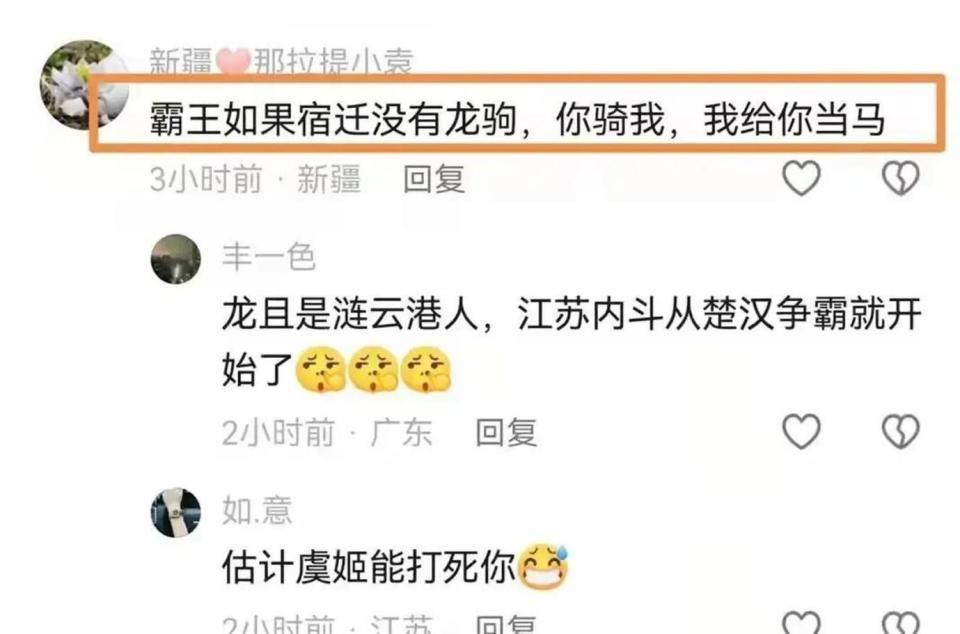
Task: Reply to 丰一色's 广东 comment
Action: tap(506, 433)
